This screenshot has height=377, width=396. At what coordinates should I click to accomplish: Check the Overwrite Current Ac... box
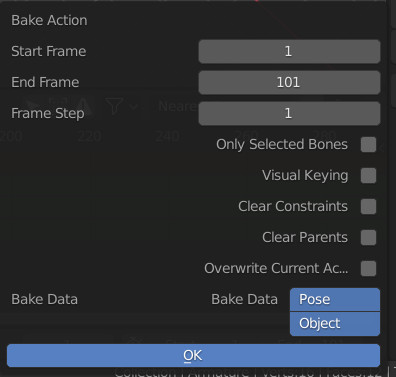click(x=368, y=268)
